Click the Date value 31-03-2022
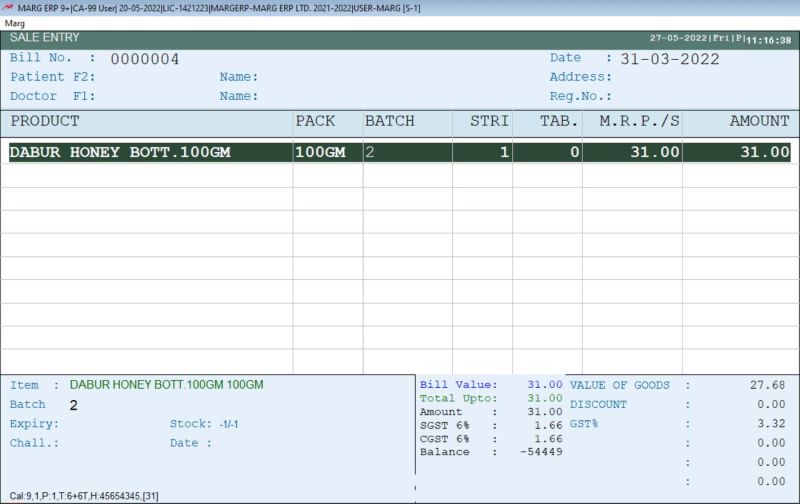Viewport: 800px width, 504px height. (x=669, y=59)
